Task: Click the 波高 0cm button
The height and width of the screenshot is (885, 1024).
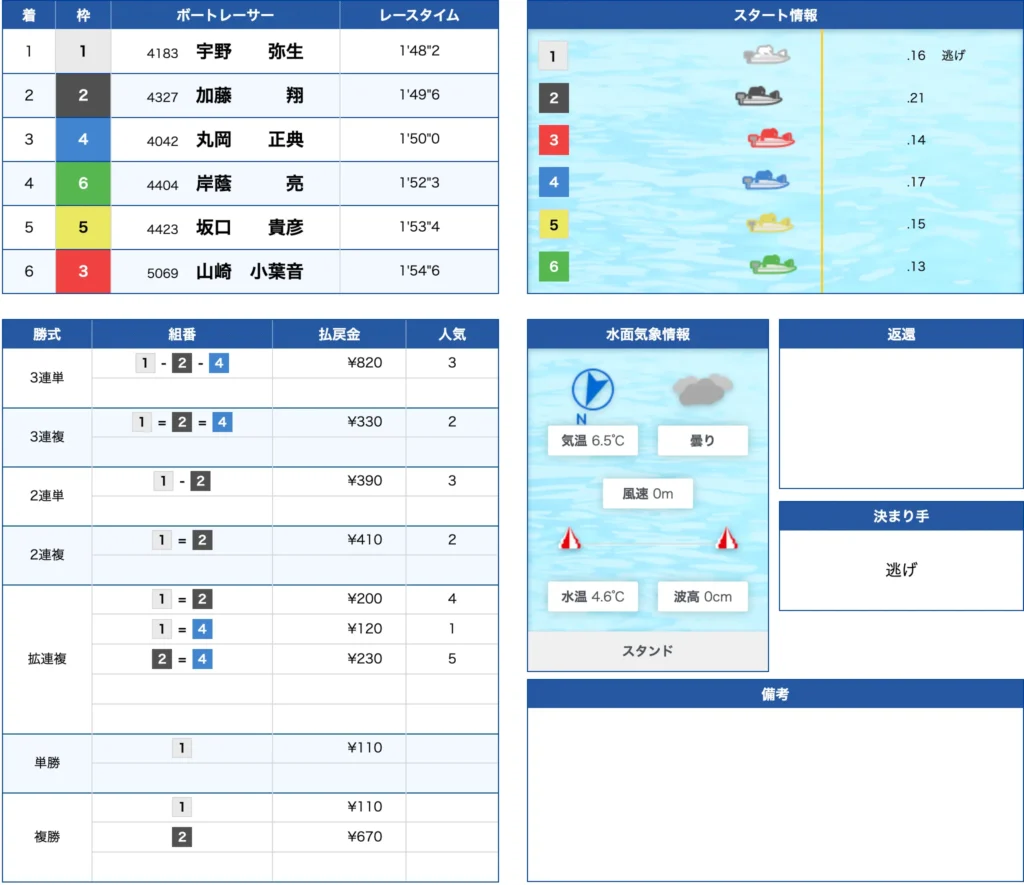Action: coord(702,596)
